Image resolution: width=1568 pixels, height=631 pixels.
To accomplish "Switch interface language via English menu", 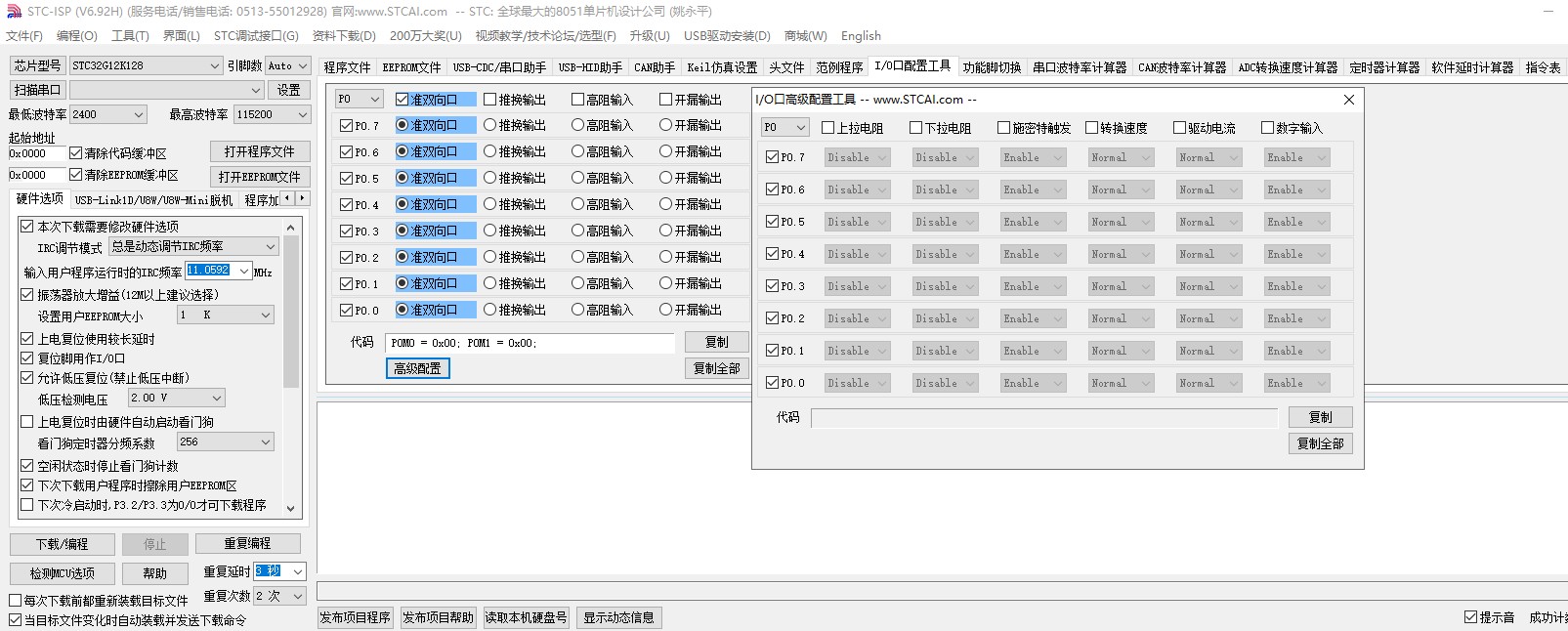I will pos(861,36).
